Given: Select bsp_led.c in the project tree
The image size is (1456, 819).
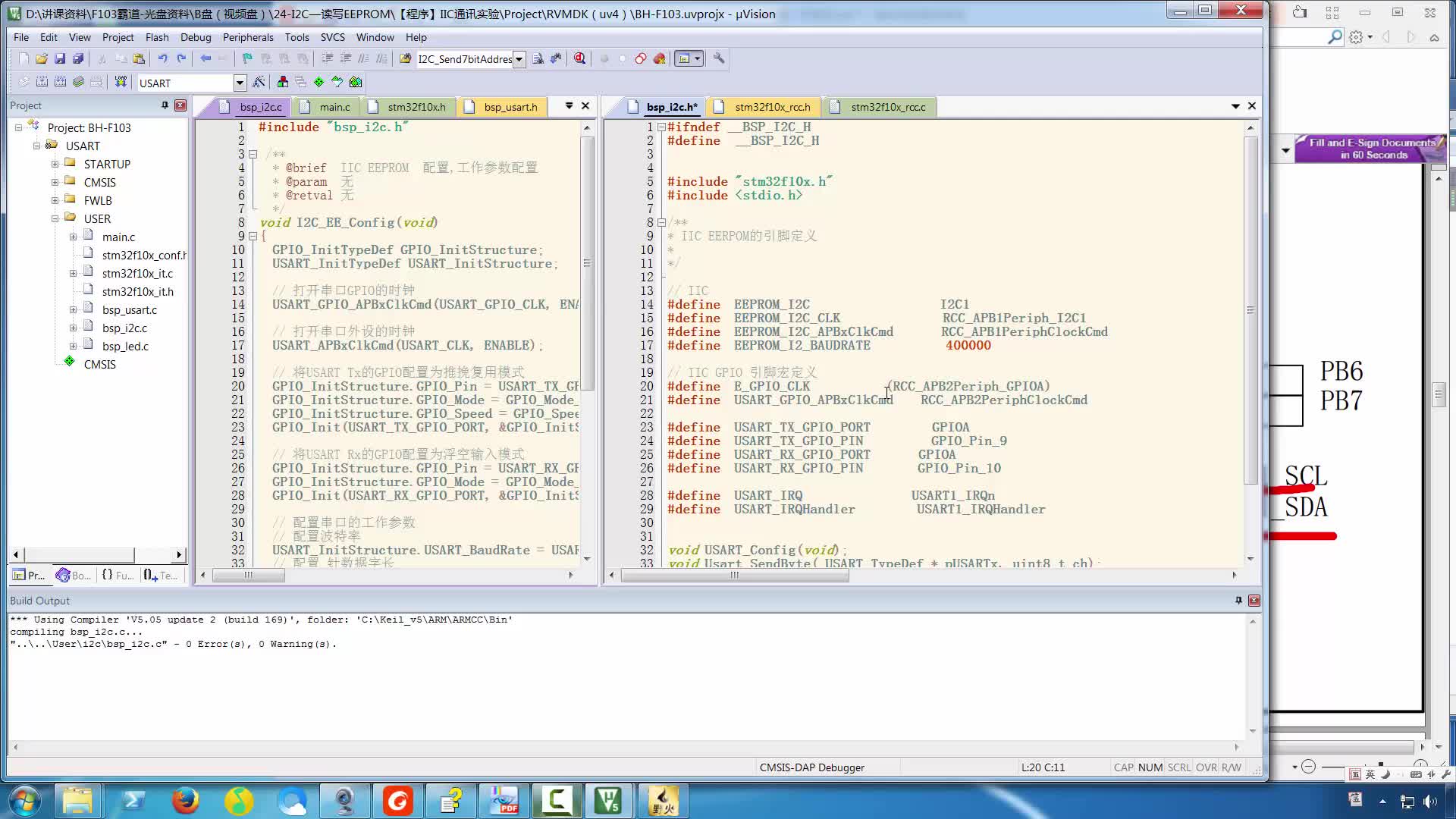Looking at the screenshot, I should pos(125,346).
